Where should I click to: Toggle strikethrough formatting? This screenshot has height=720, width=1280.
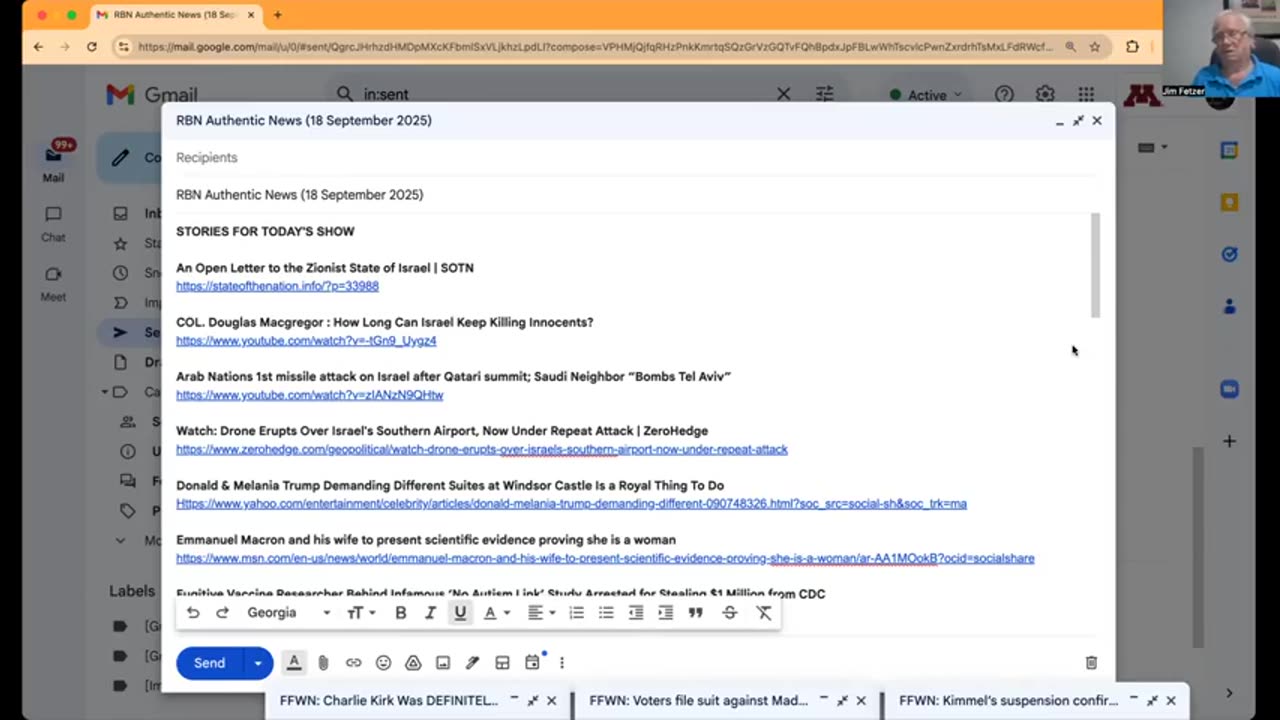[730, 613]
